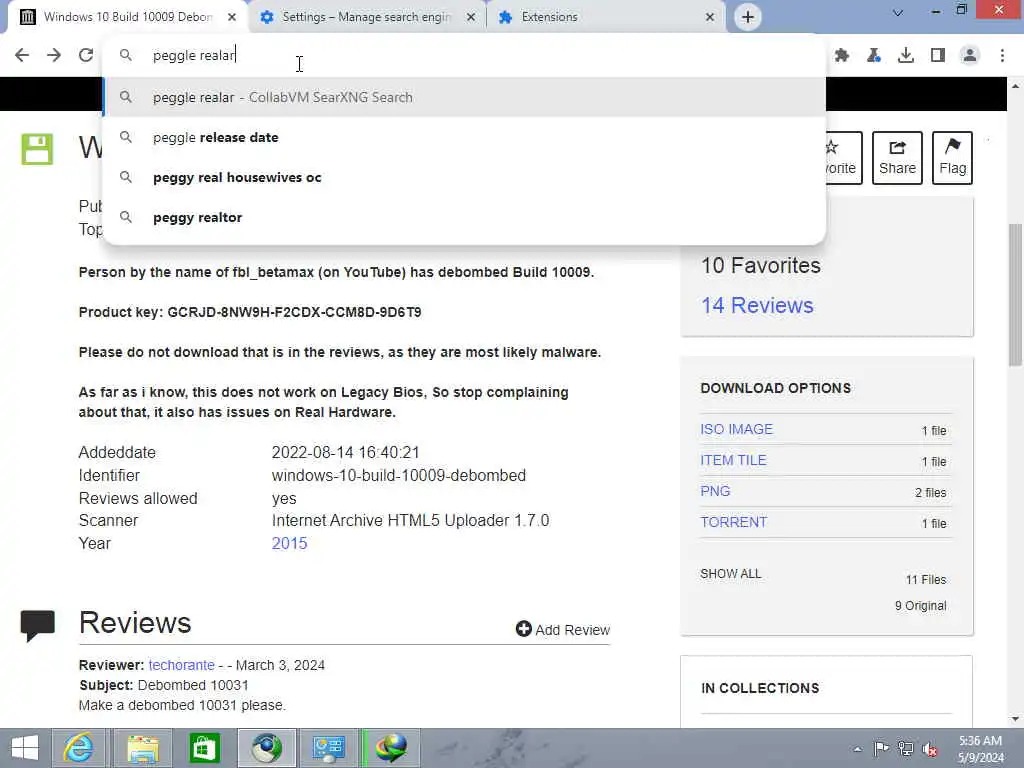Screen dimensions: 1024x768
Task: Open the Windows Start menu
Action: click(x=25, y=748)
